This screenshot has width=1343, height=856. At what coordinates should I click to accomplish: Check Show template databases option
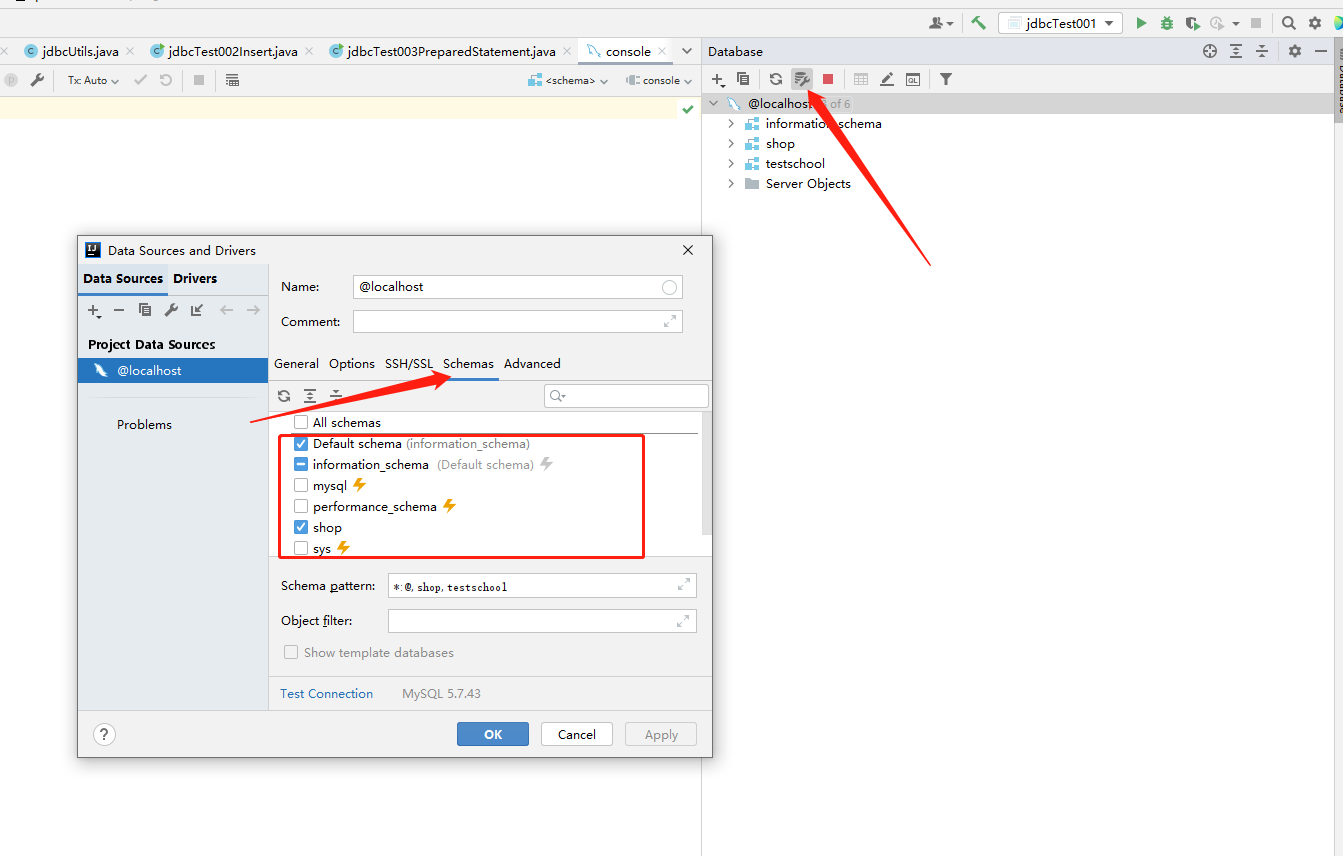click(291, 652)
